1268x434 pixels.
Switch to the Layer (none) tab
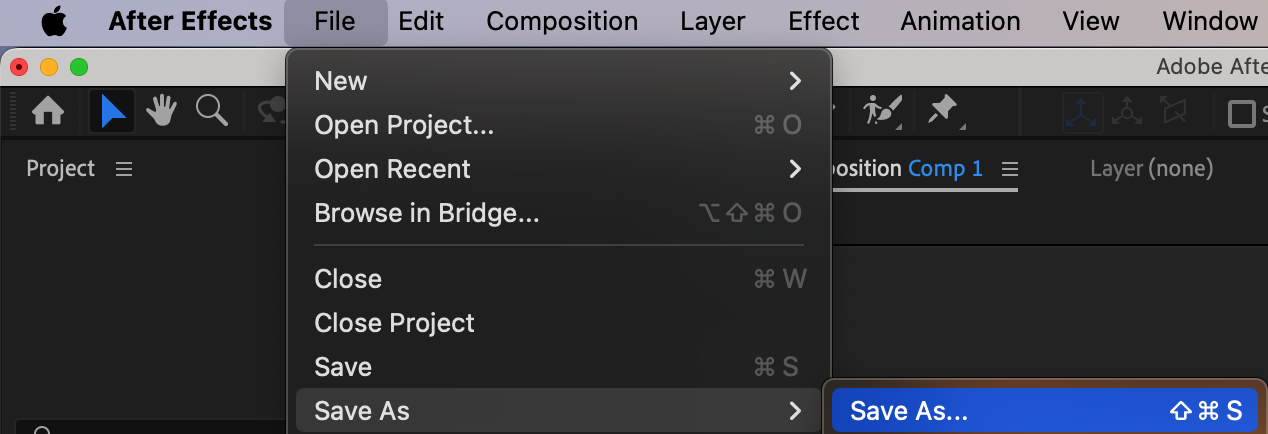click(x=1151, y=169)
